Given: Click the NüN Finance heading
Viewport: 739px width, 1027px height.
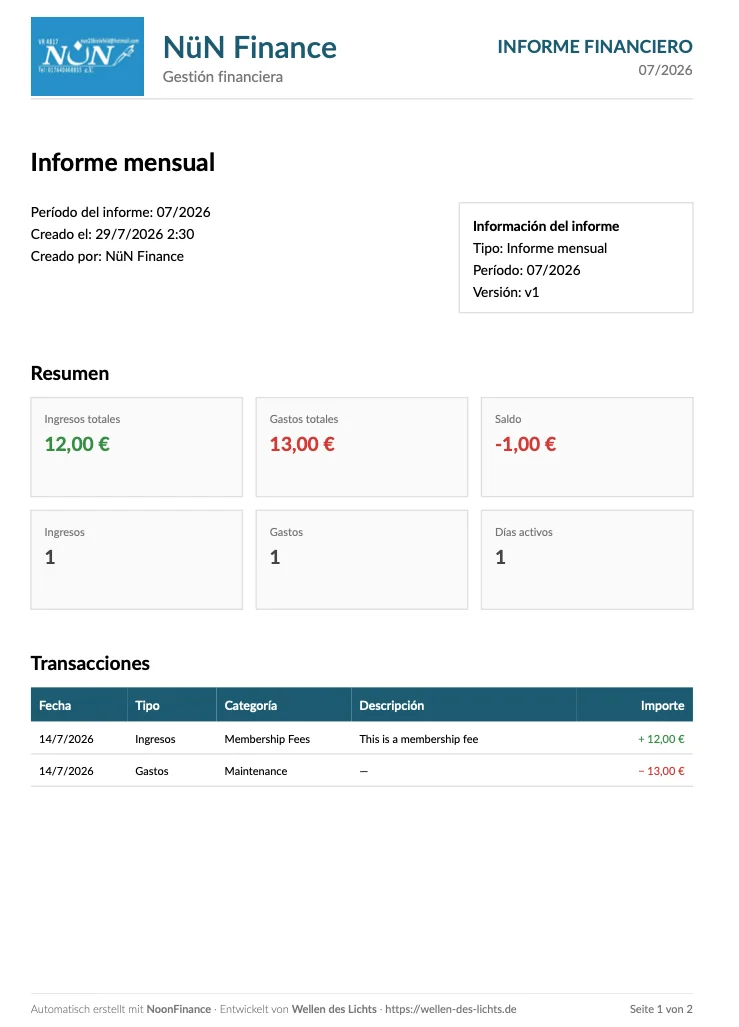Looking at the screenshot, I should (x=250, y=48).
